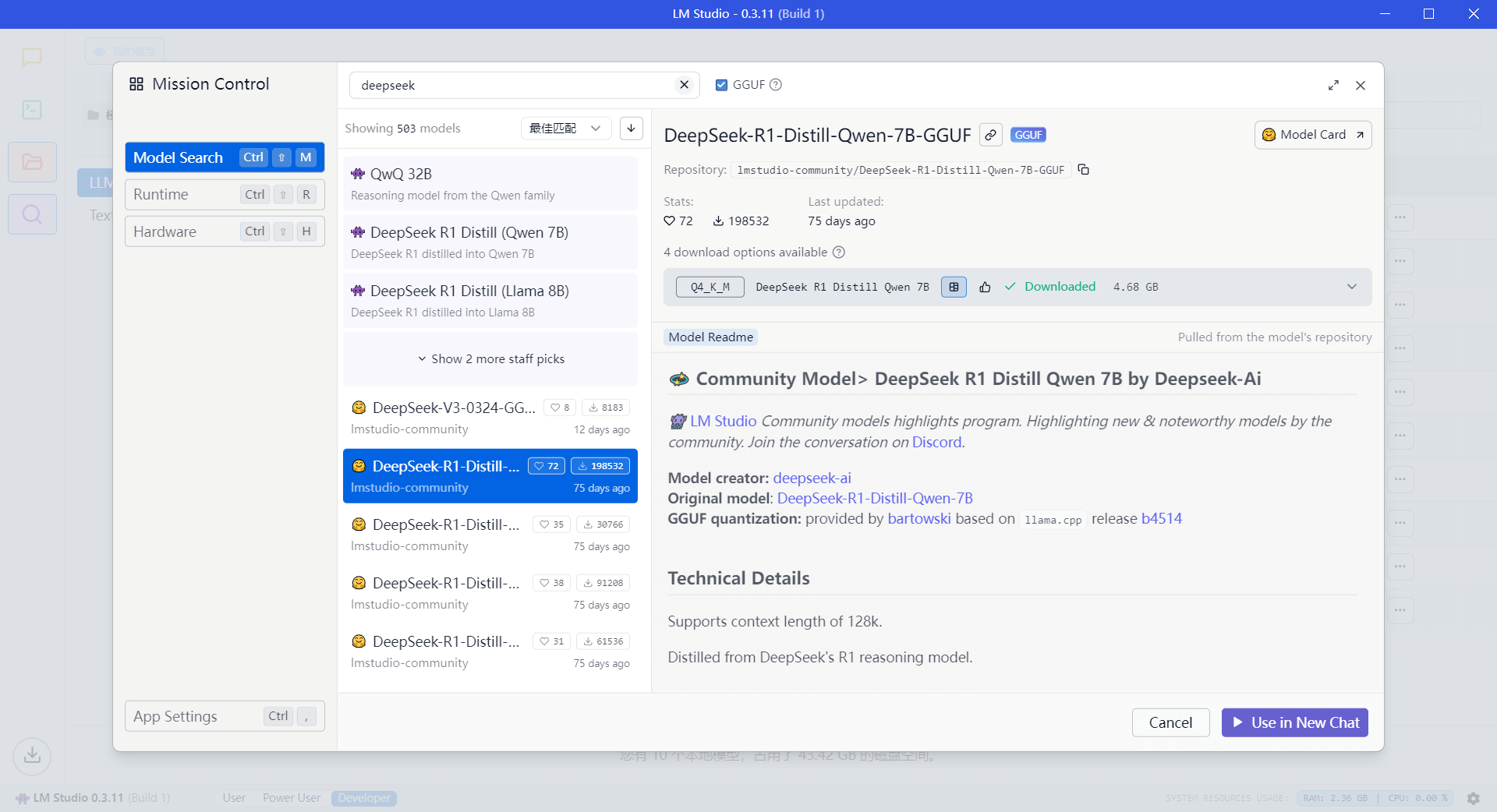Click the GGUF help question mark icon
Screen dimensions: 1497x812
coord(776,85)
